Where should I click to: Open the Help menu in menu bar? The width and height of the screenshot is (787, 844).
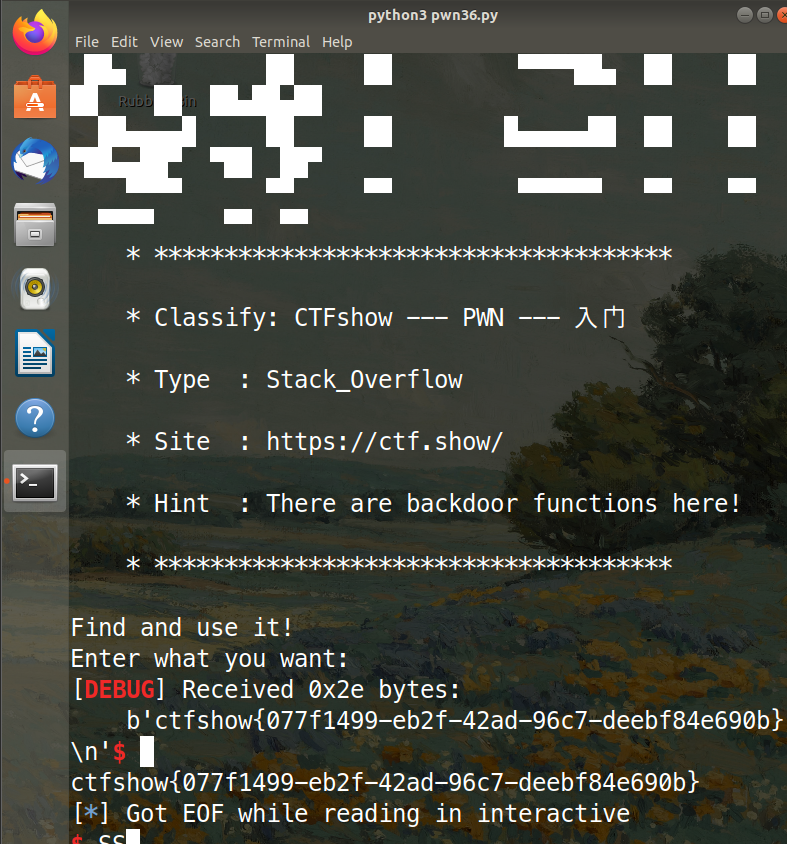pyautogui.click(x=337, y=42)
